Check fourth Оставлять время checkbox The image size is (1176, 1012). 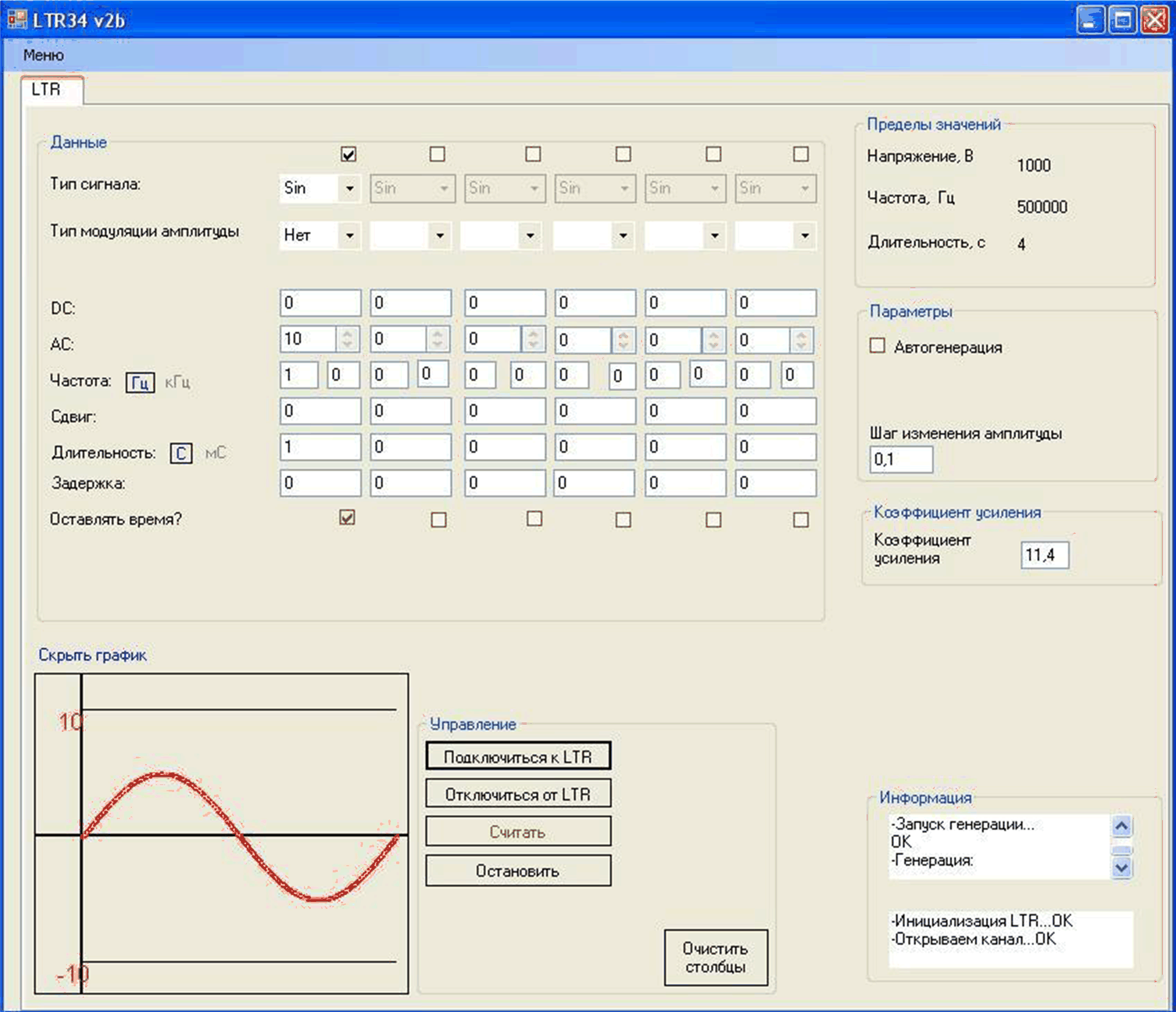coord(623,519)
